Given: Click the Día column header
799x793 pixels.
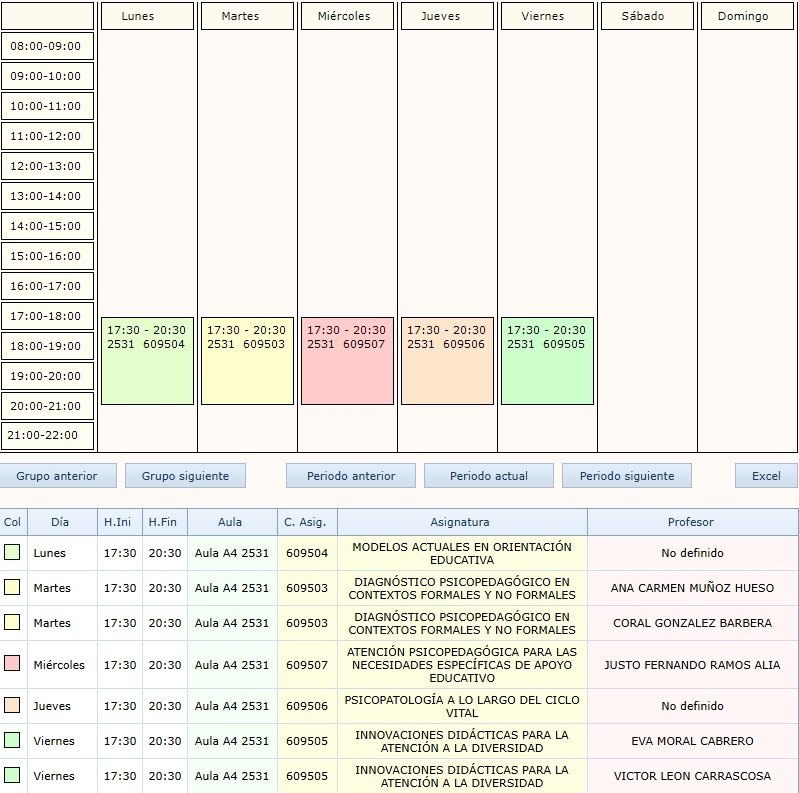Looking at the screenshot, I should (x=62, y=522).
